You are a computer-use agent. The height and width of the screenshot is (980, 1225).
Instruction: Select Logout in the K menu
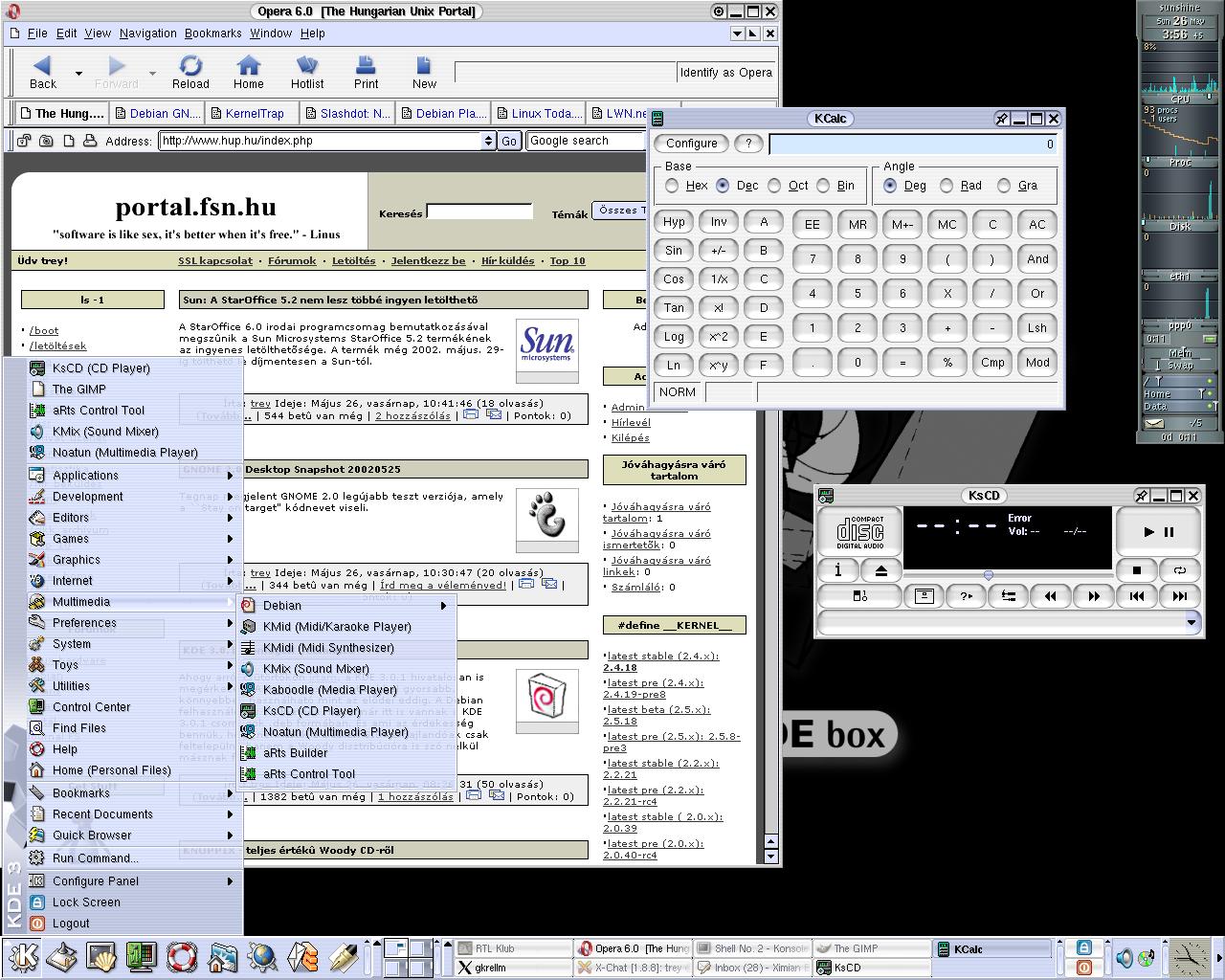pyautogui.click(x=133, y=924)
